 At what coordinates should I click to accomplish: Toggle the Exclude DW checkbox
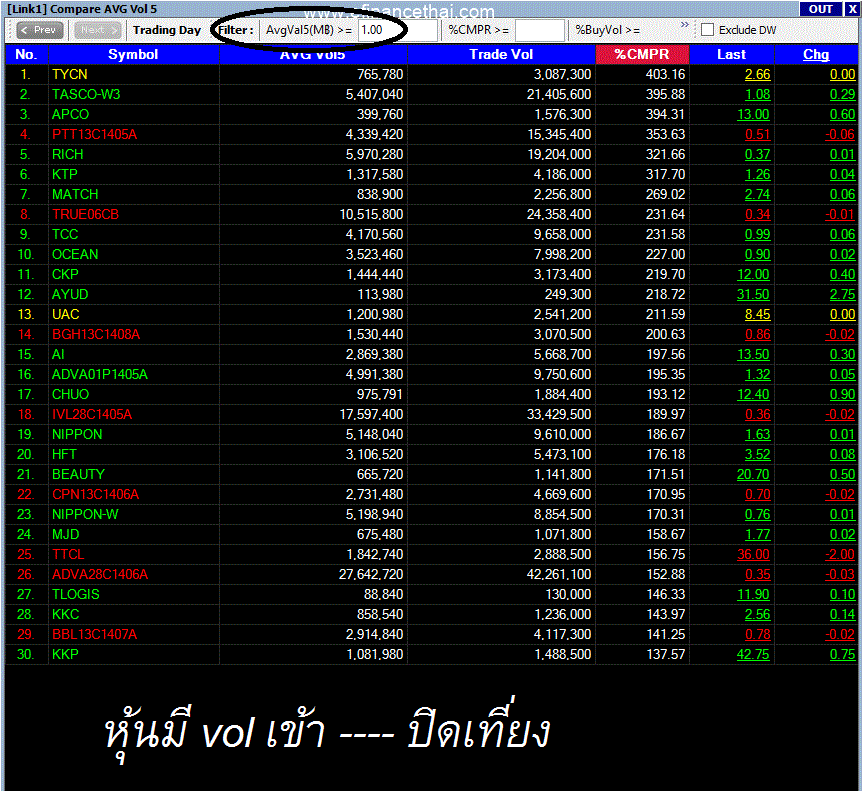[708, 30]
